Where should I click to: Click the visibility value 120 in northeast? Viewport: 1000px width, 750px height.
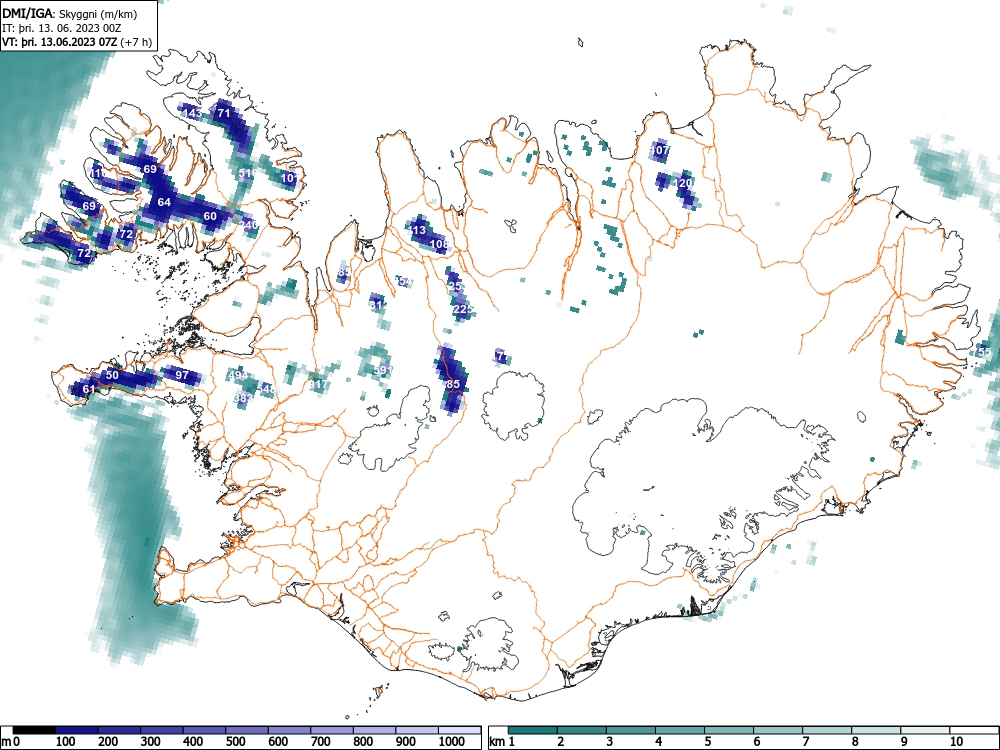683,183
